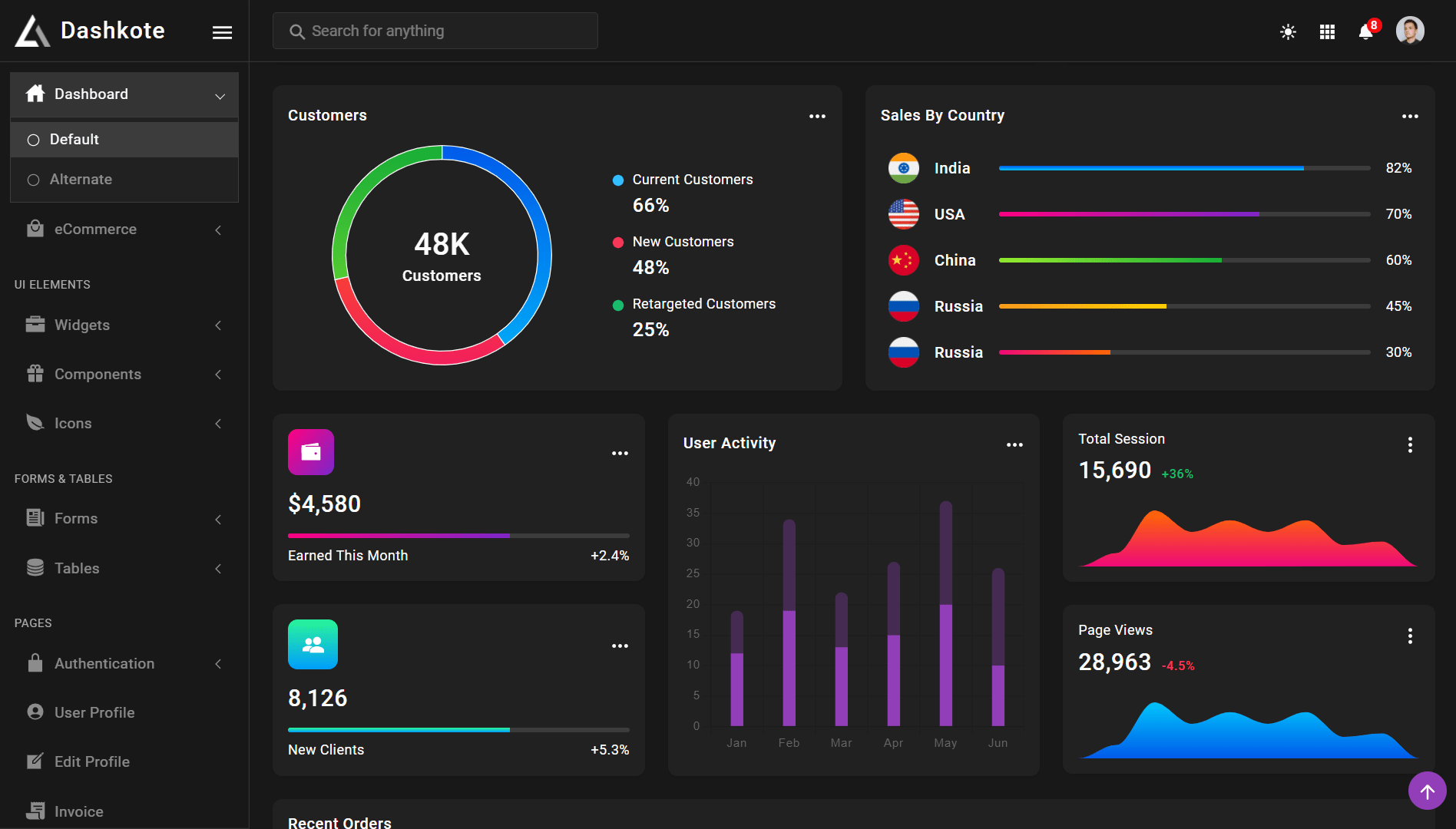The height and width of the screenshot is (829, 1456).
Task: Open the notifications bell
Action: pos(1365,31)
